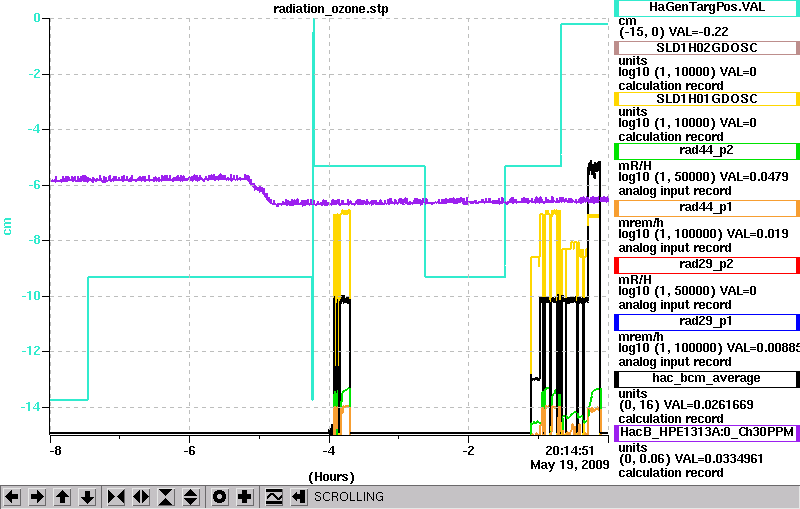Screen dimensions: 800x509
Task: Pan the graph left with the left arrow
Action: 12,497
